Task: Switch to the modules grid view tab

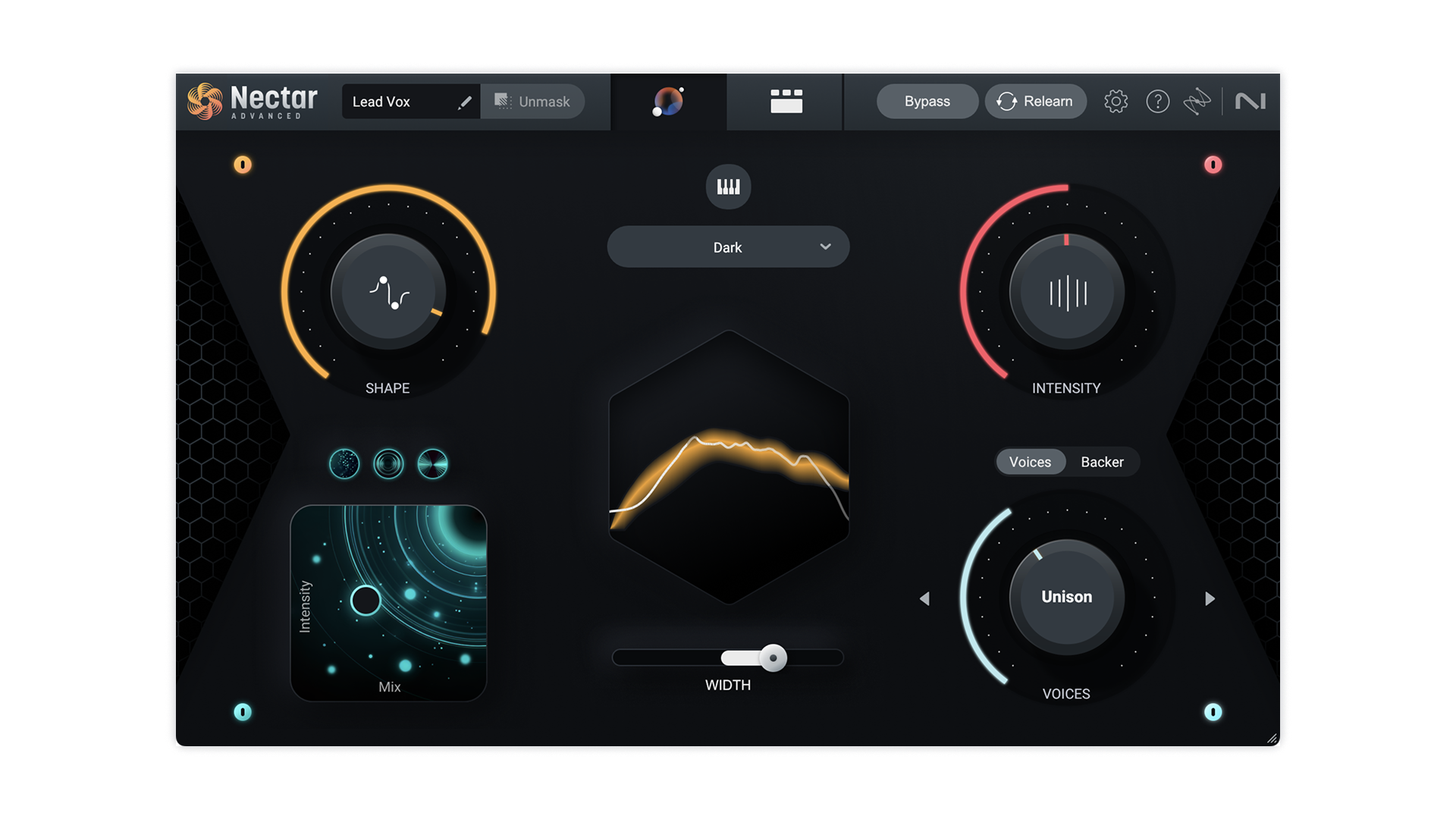Action: [x=786, y=102]
